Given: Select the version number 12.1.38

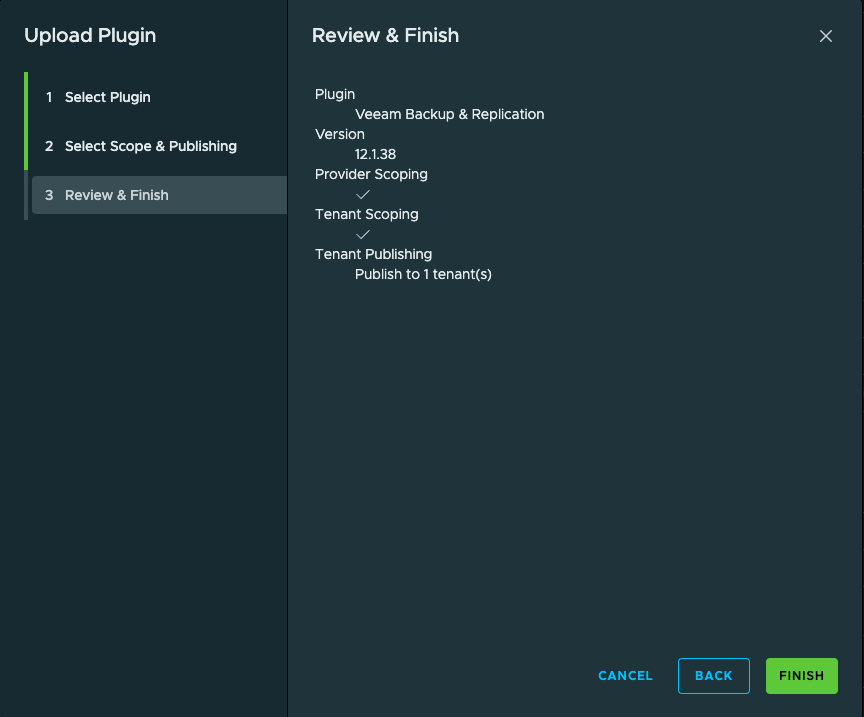Looking at the screenshot, I should click(375, 154).
